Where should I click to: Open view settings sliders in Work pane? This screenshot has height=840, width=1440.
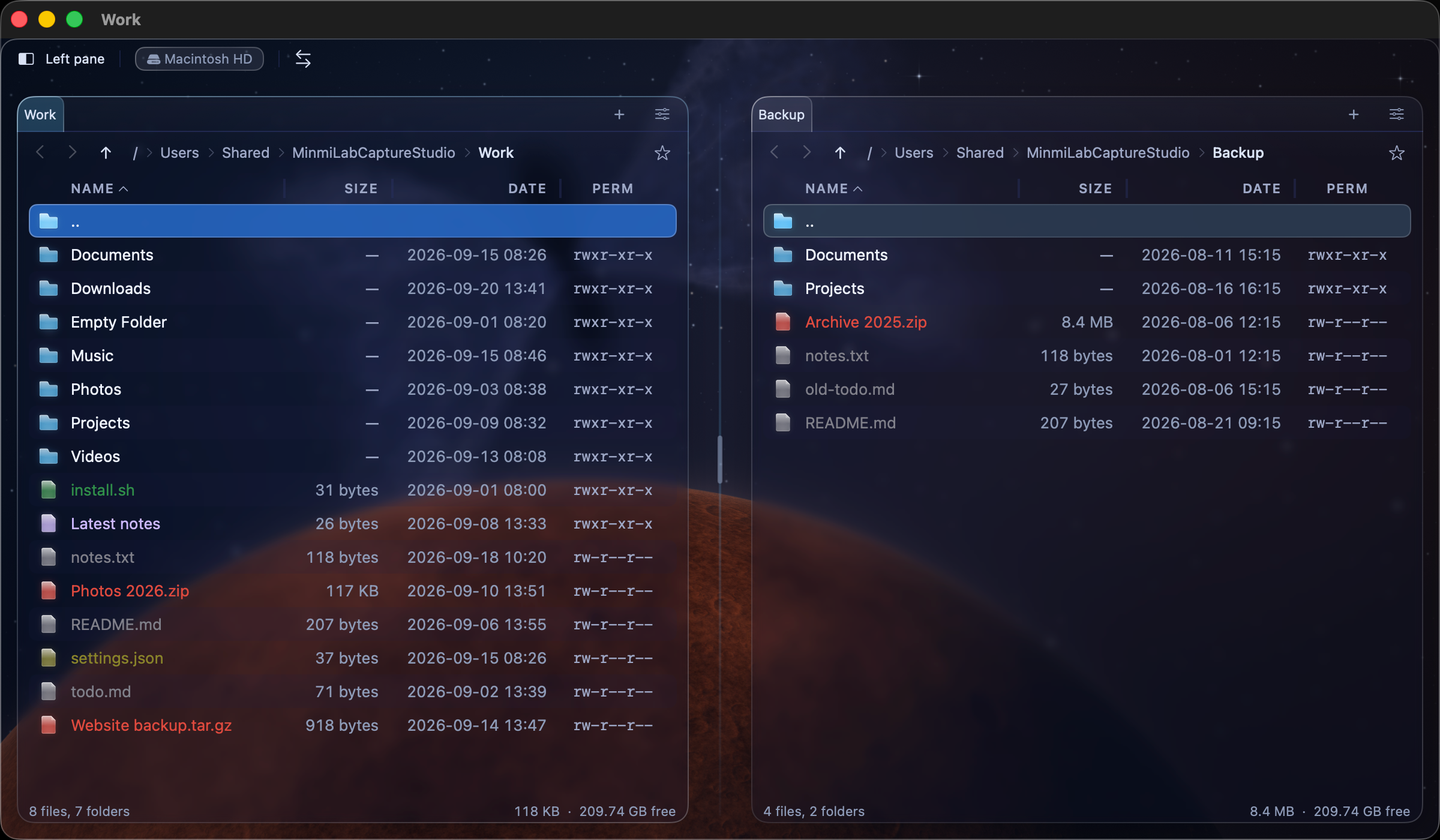pyautogui.click(x=662, y=114)
